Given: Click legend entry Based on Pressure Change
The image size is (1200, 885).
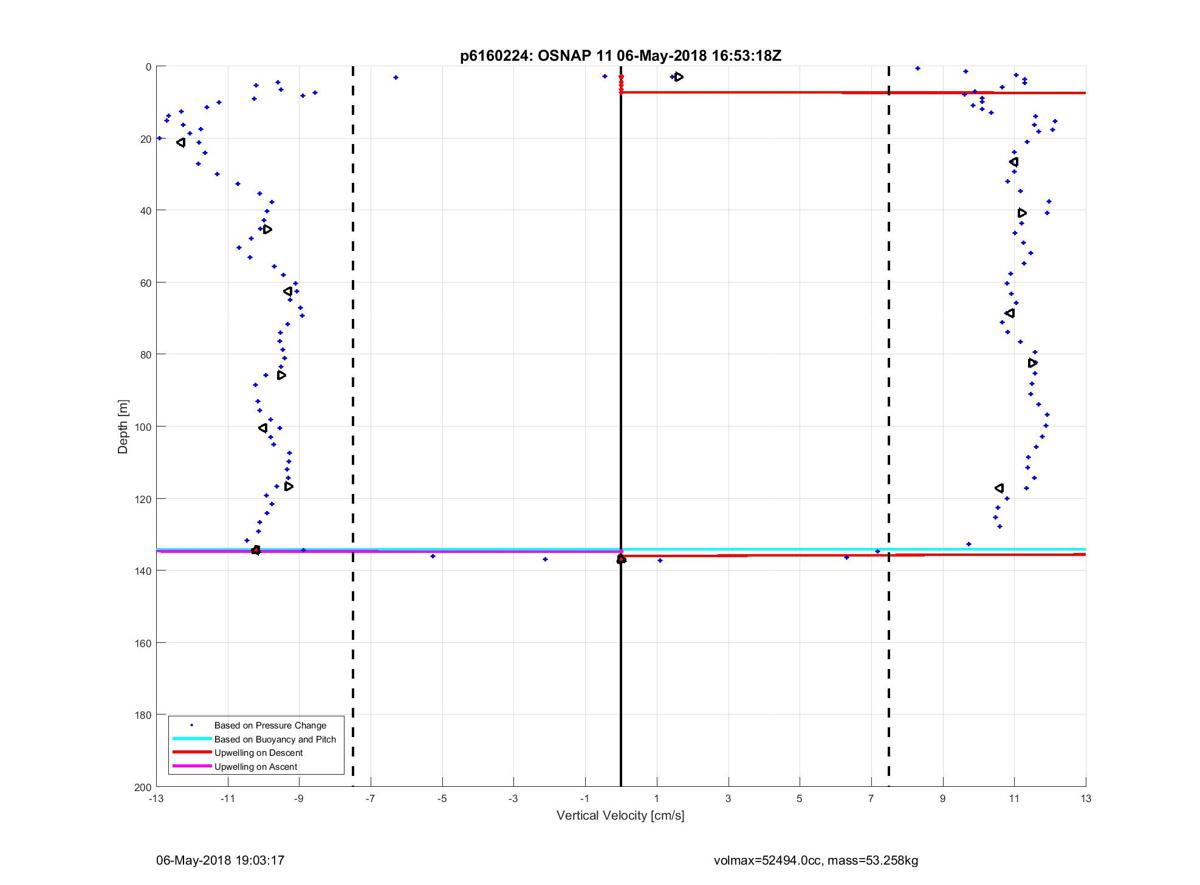Looking at the screenshot, I should click(x=270, y=725).
